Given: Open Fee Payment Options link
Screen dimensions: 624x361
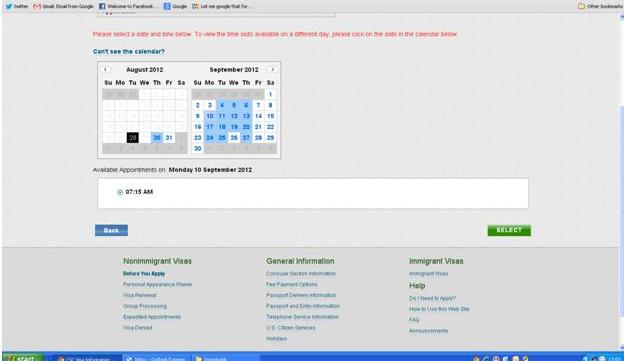Looking at the screenshot, I should tap(292, 285).
